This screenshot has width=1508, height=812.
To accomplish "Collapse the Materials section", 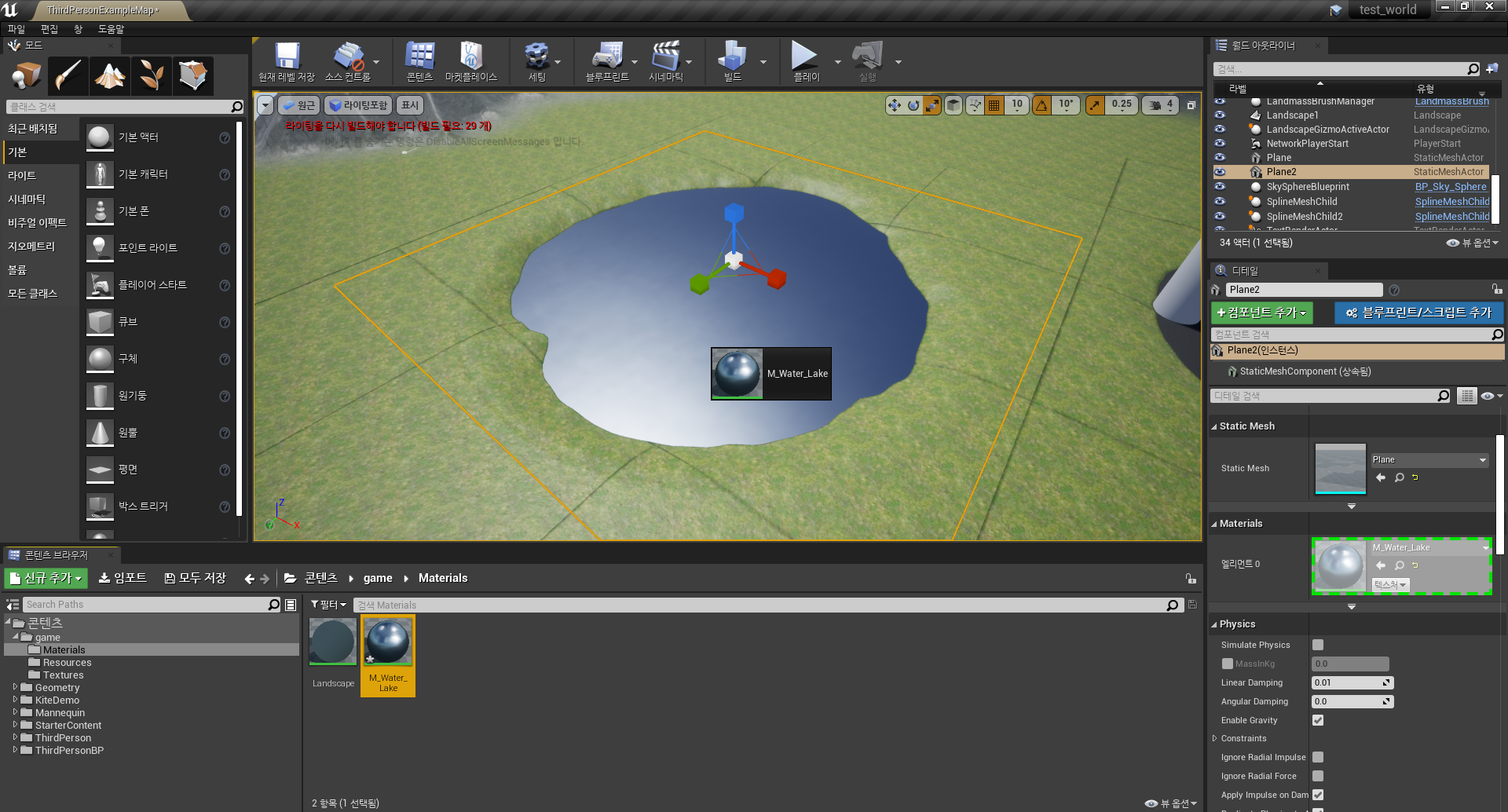I will click(x=1214, y=524).
